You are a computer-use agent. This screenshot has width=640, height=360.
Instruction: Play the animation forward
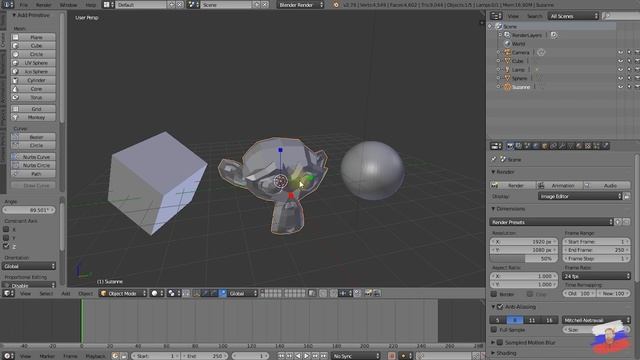(x=307, y=356)
